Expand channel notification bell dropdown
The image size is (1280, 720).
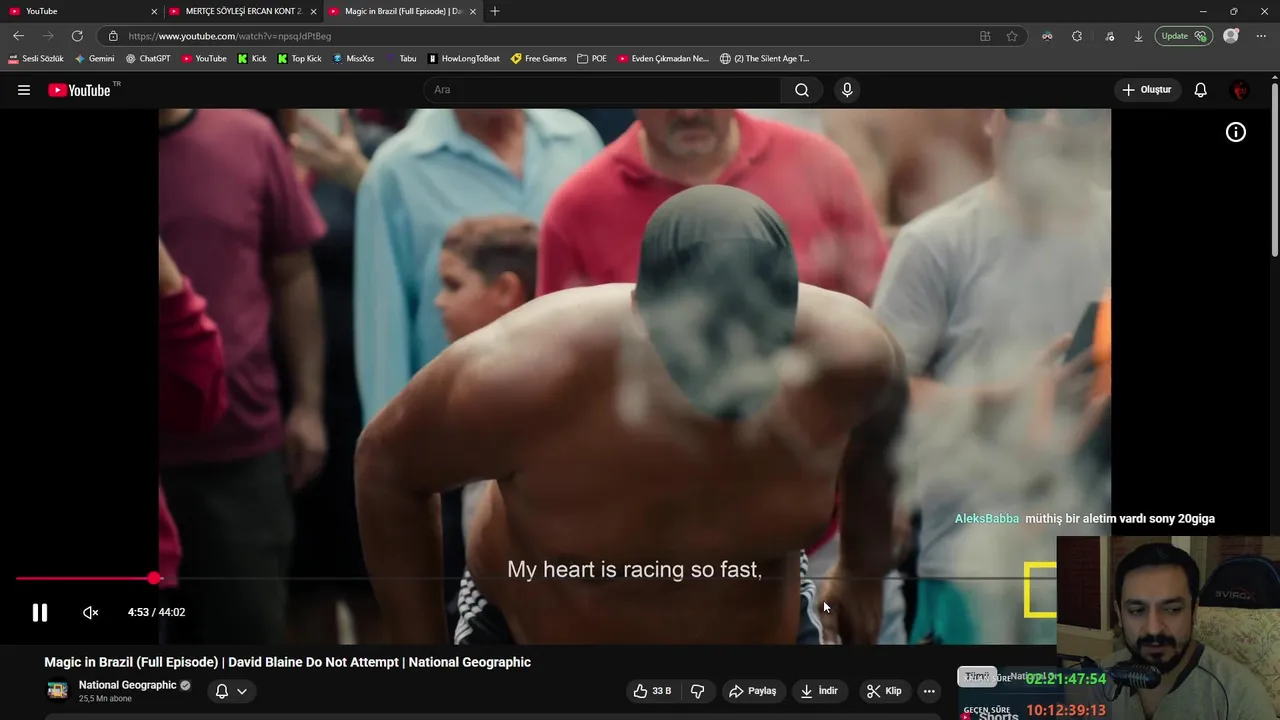click(x=231, y=691)
